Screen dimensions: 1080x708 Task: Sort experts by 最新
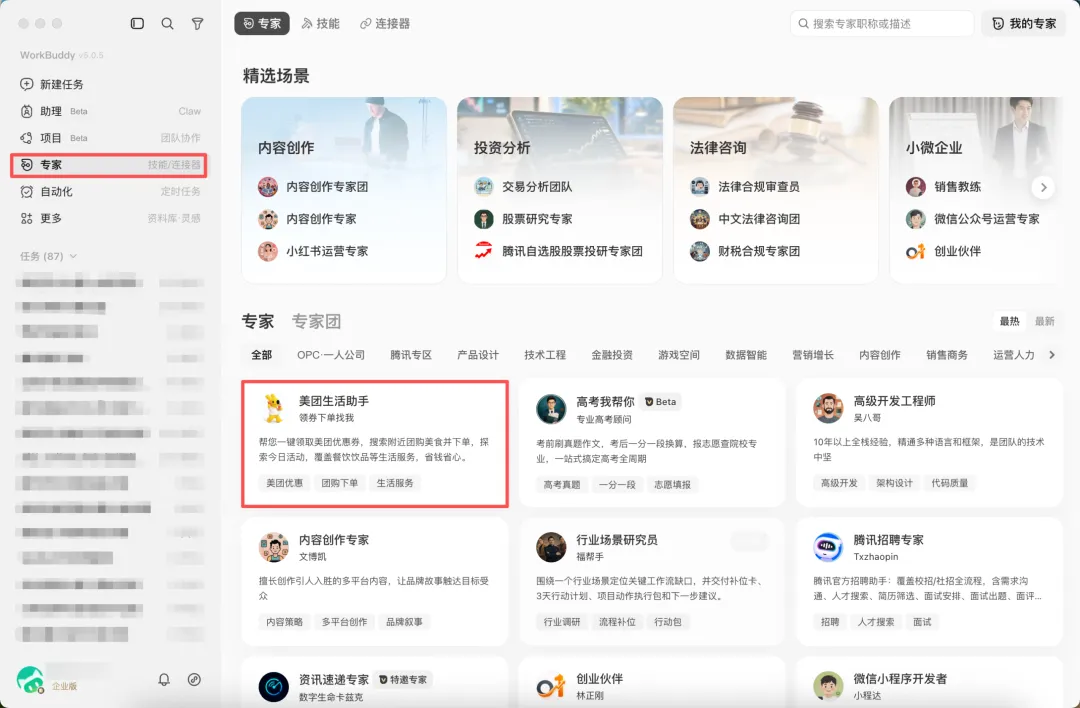click(1044, 322)
